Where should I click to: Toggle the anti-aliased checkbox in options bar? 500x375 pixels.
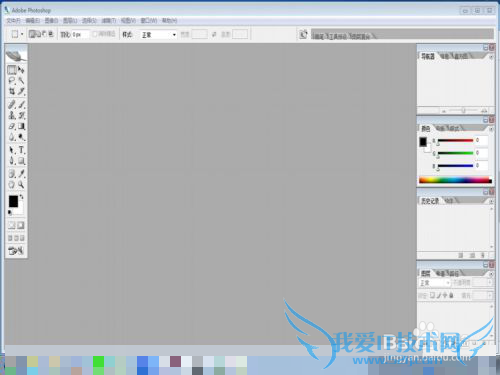point(95,34)
